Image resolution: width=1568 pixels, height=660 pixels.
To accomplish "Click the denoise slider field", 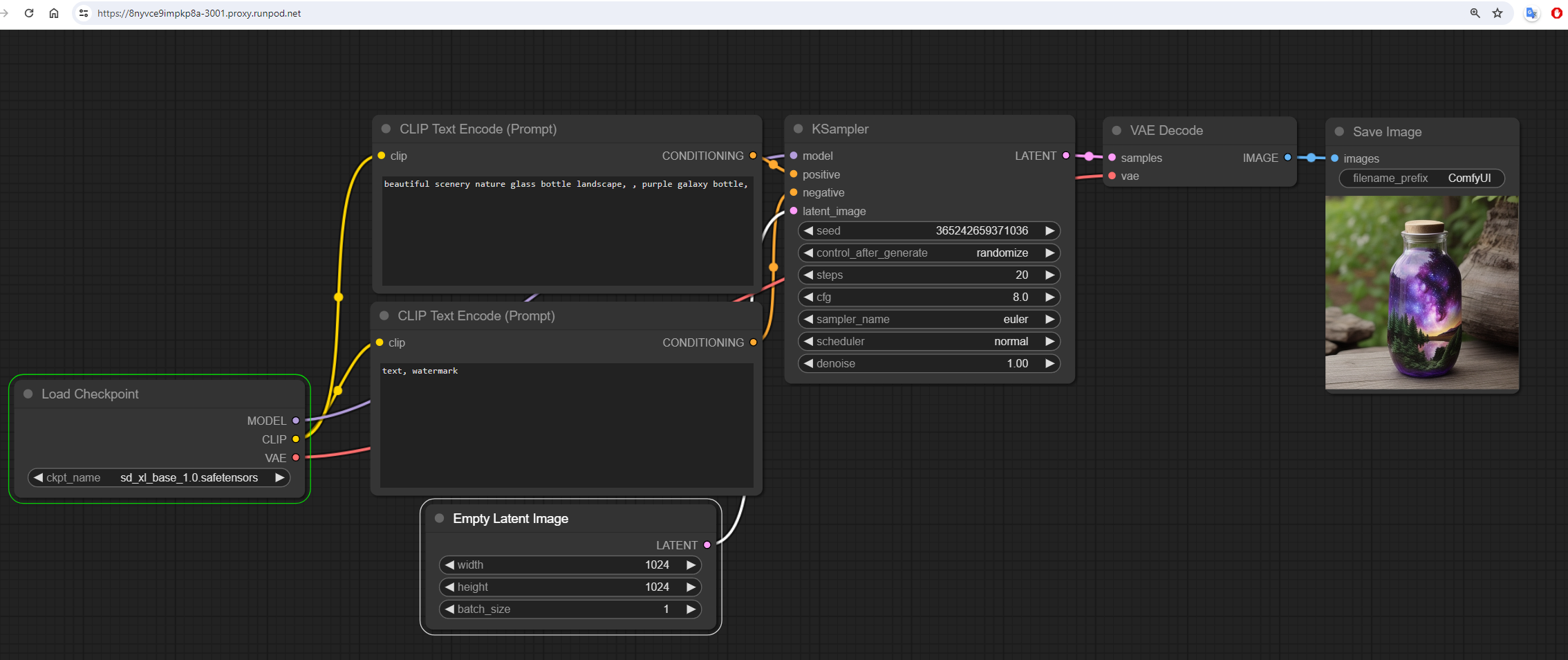I will tap(928, 363).
